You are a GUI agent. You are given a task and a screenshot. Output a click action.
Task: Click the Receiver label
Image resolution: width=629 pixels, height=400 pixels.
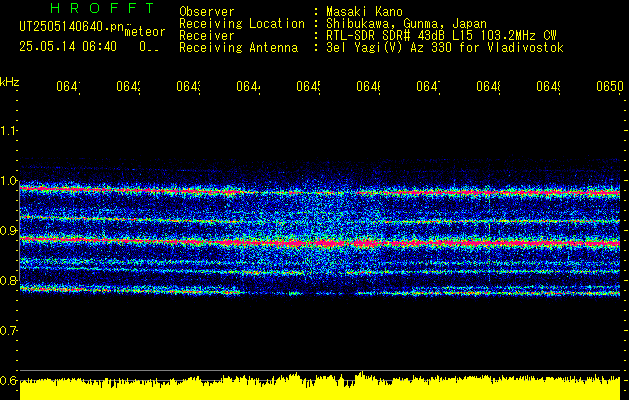(x=207, y=36)
